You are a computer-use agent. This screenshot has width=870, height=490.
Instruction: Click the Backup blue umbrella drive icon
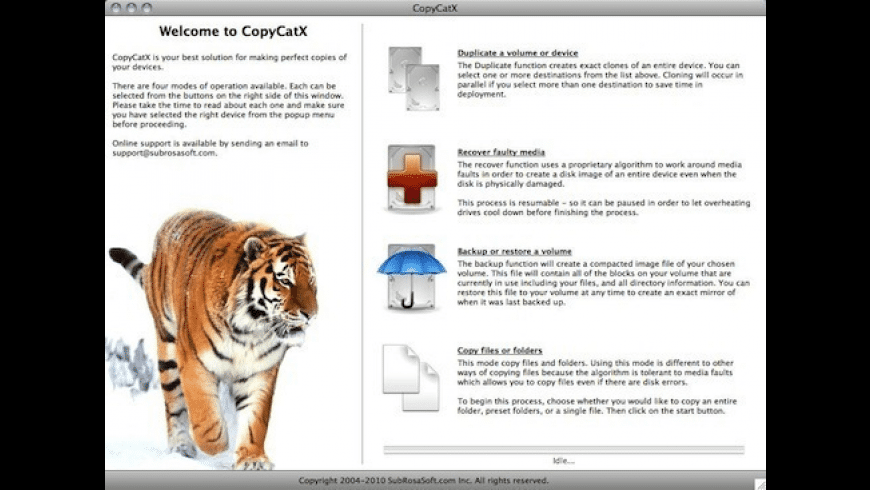pyautogui.click(x=412, y=277)
